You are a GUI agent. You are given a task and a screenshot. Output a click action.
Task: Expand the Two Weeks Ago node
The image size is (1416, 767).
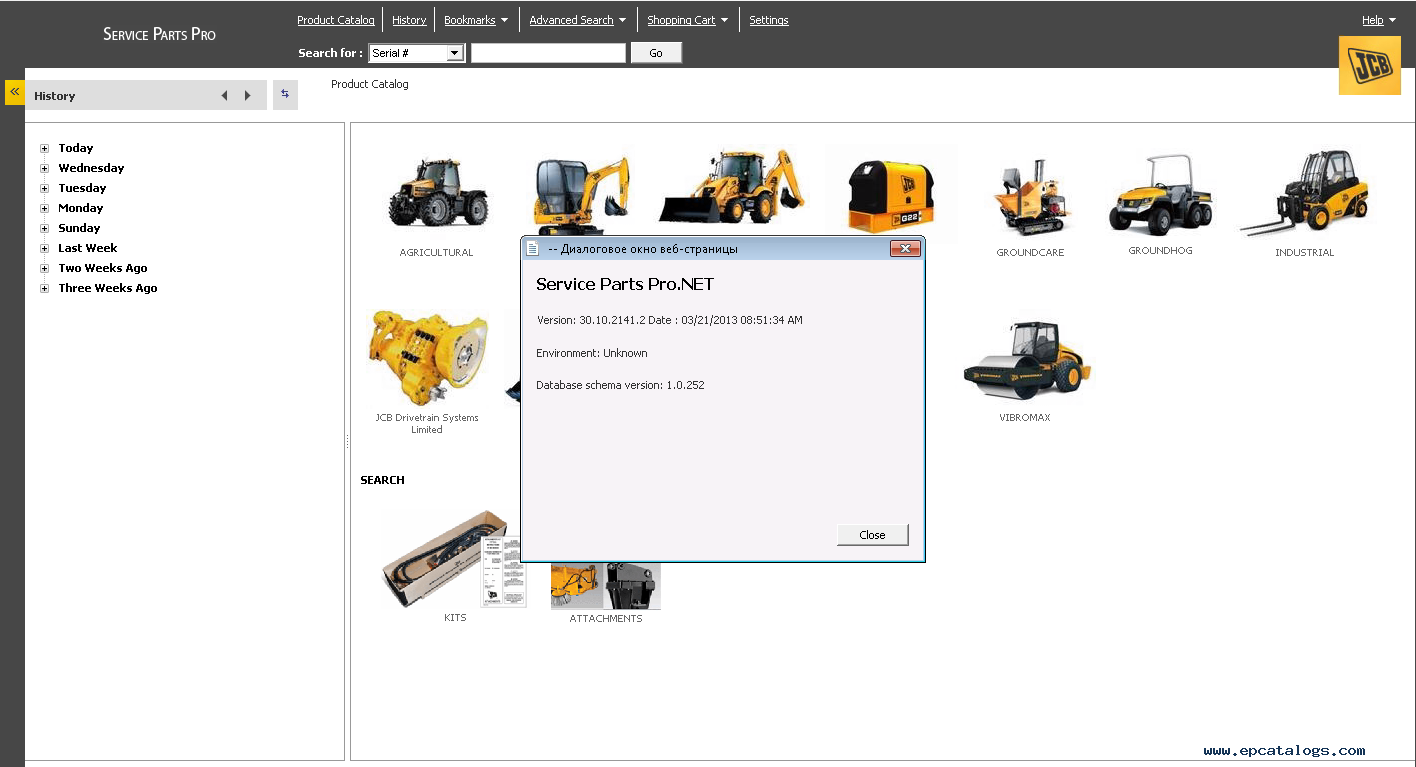(x=44, y=268)
